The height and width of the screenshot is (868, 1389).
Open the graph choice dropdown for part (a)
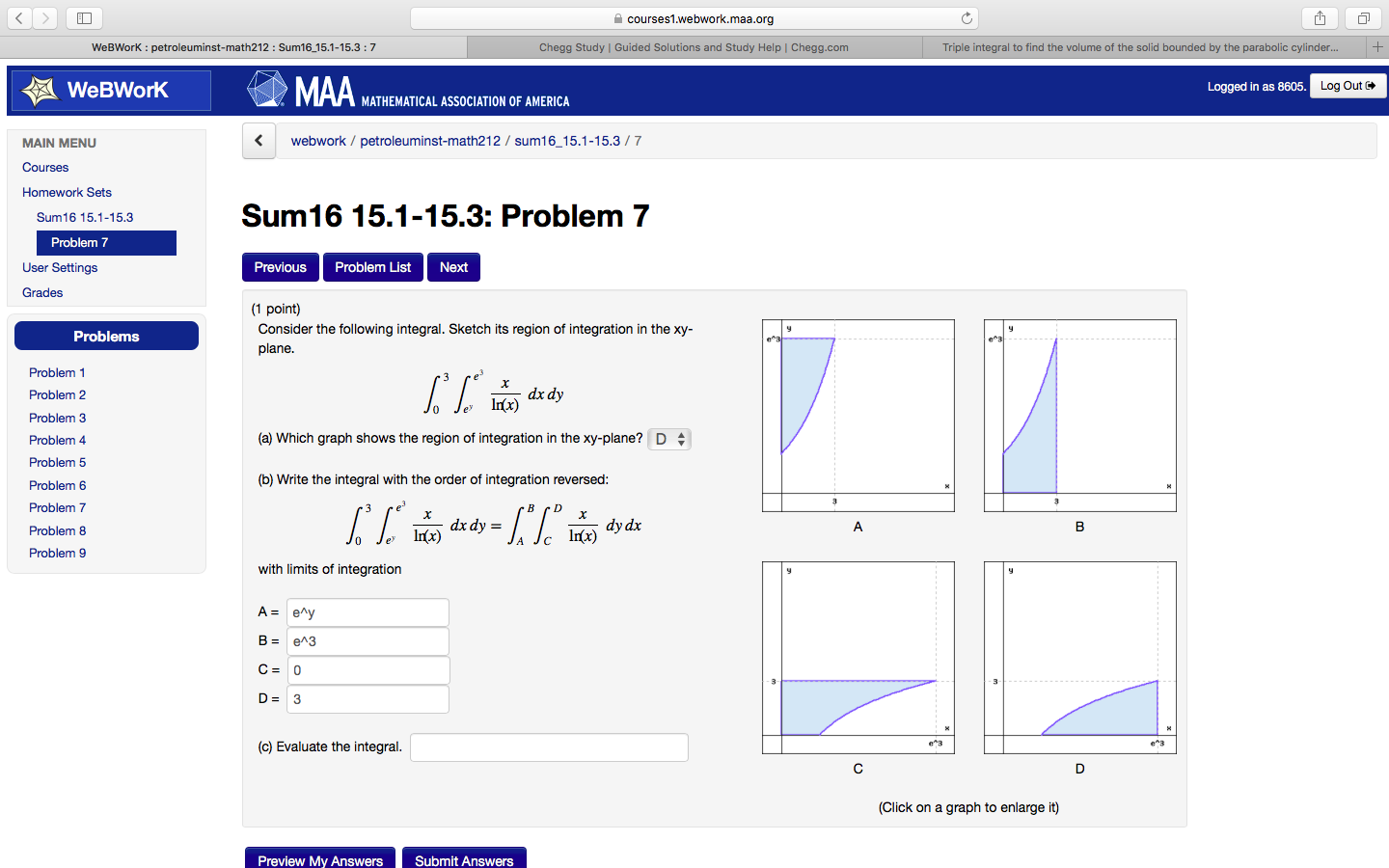coord(669,439)
